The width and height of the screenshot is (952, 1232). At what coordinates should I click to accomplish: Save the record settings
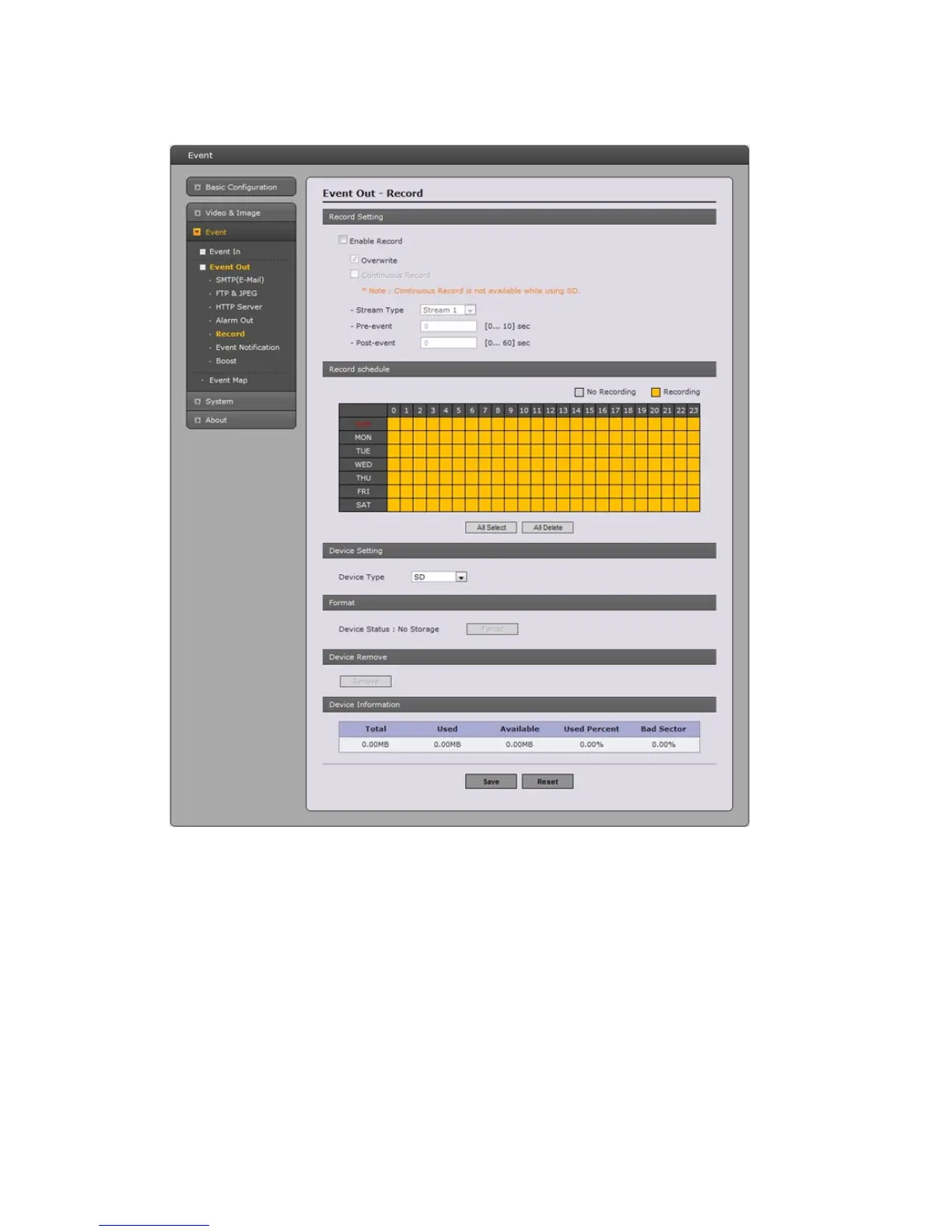click(491, 782)
